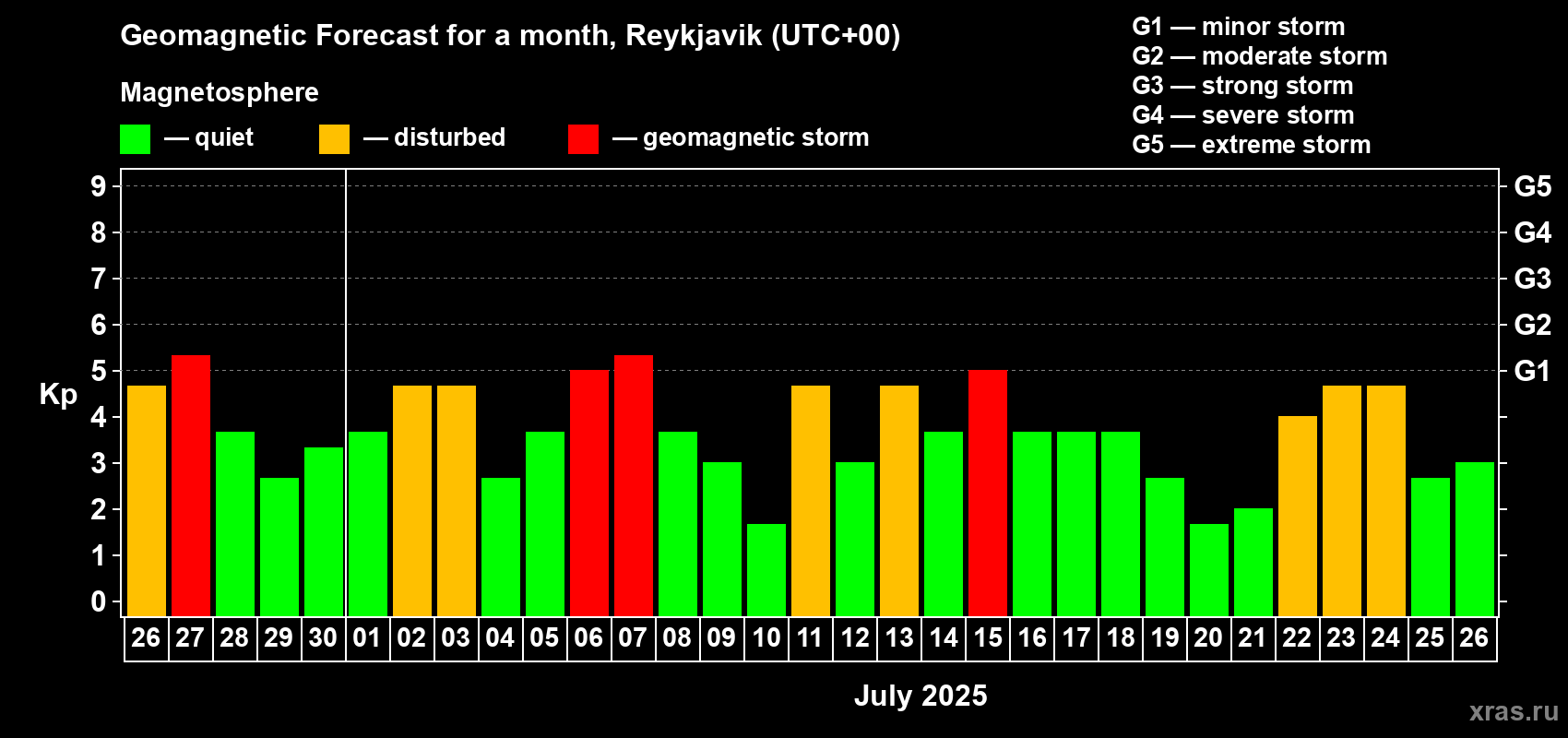Click the green bar for July 19
Screen dimensions: 1568x738
pos(1165,547)
